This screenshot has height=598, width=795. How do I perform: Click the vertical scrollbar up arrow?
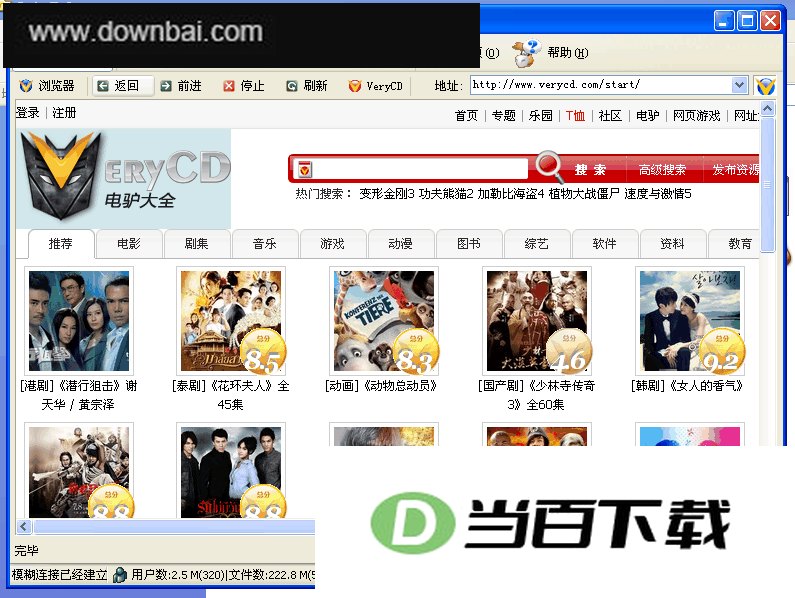[x=768, y=109]
